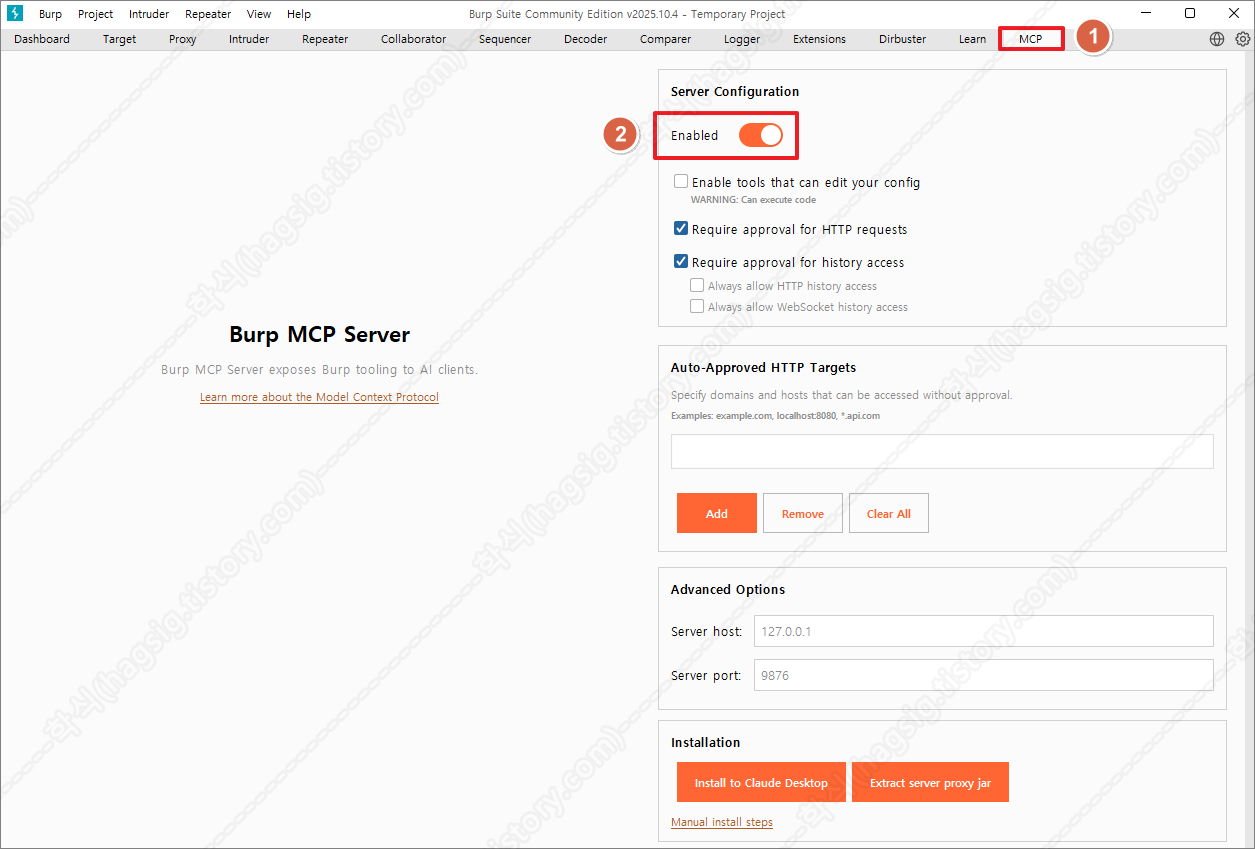Switch to the Decoder tab
The height and width of the screenshot is (849, 1255).
585,39
